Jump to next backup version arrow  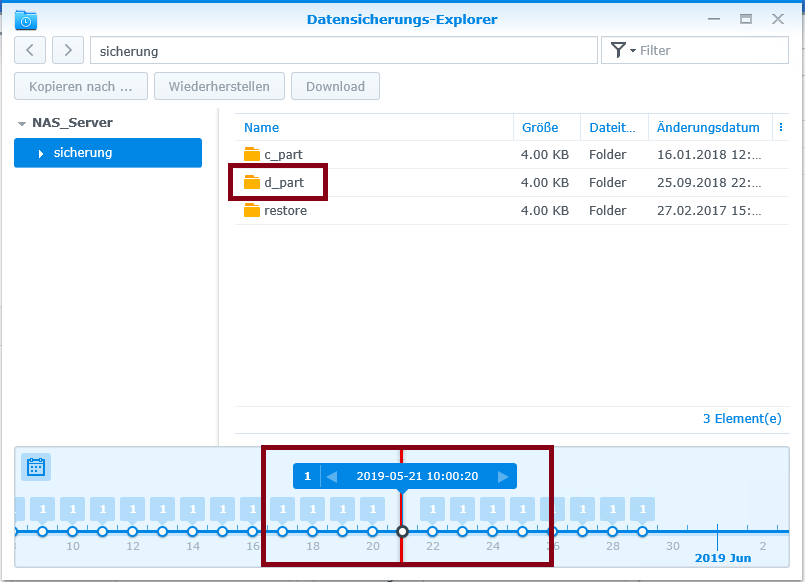(x=503, y=477)
